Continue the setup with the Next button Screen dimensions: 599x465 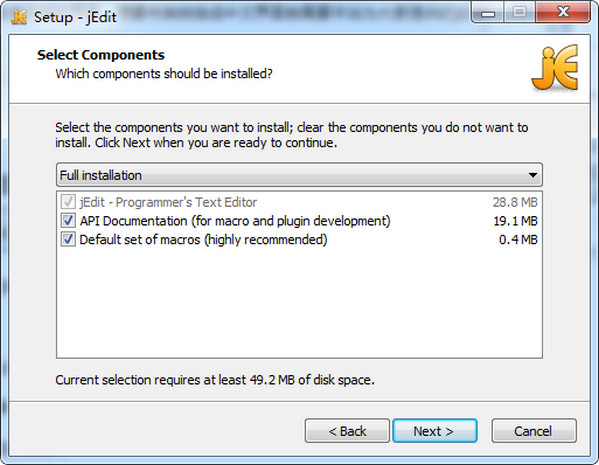click(435, 431)
